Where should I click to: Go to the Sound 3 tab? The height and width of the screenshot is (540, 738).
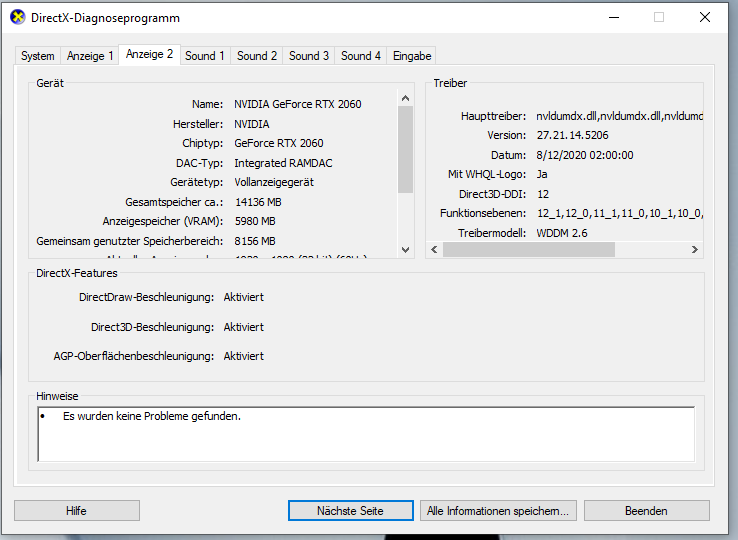click(x=309, y=56)
